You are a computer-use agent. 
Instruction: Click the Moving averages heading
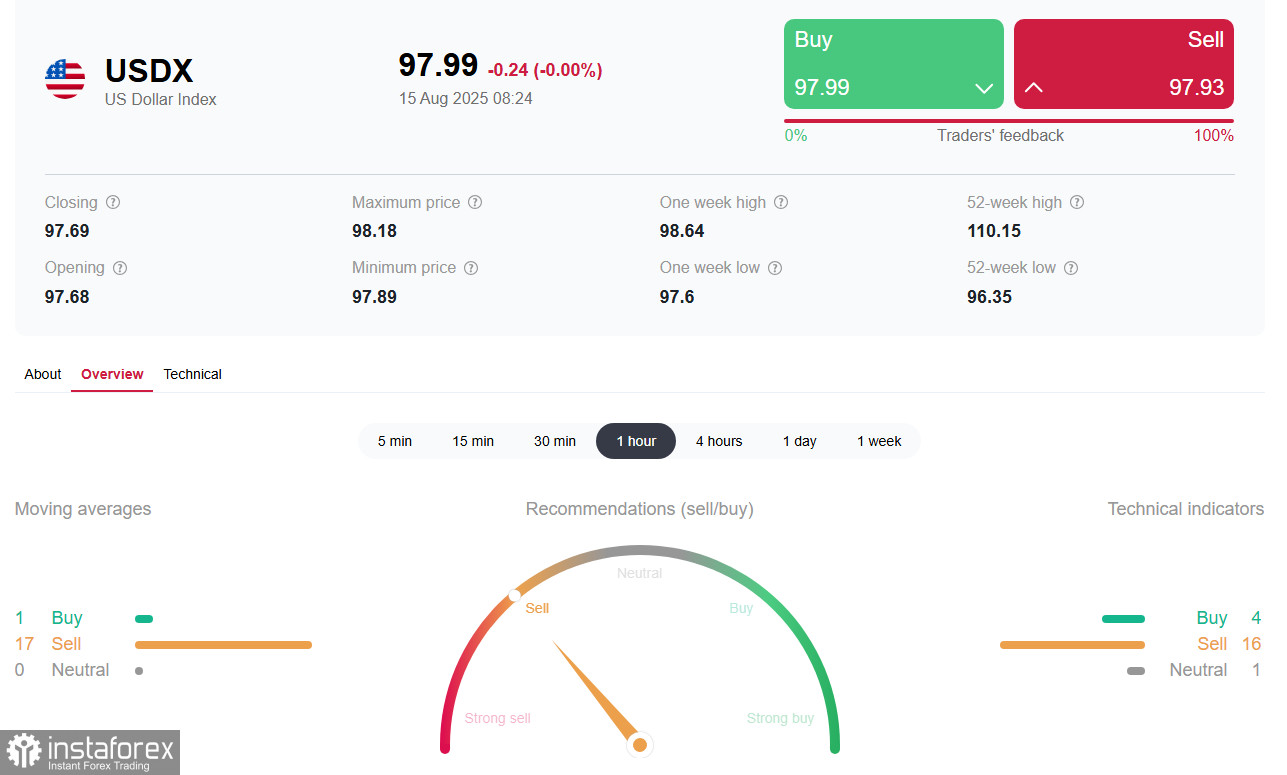[83, 509]
